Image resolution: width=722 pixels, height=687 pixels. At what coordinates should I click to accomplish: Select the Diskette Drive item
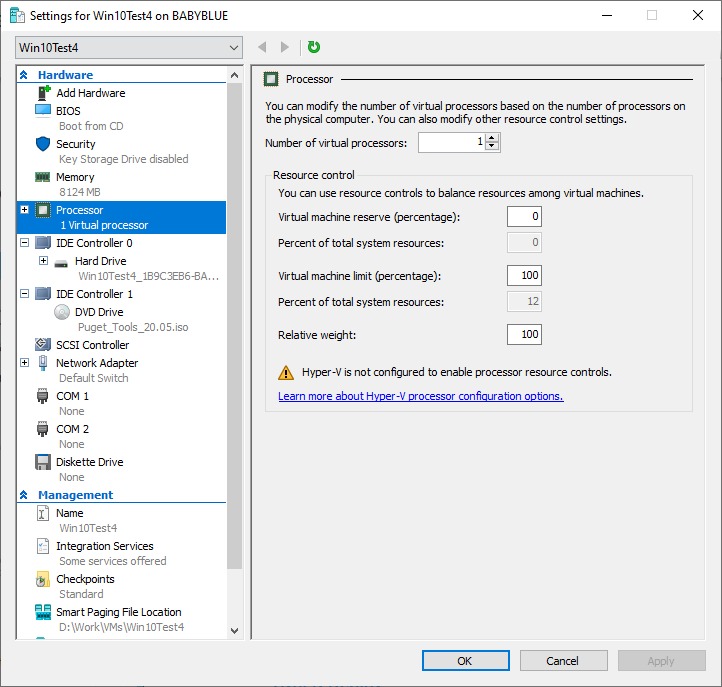pos(89,462)
